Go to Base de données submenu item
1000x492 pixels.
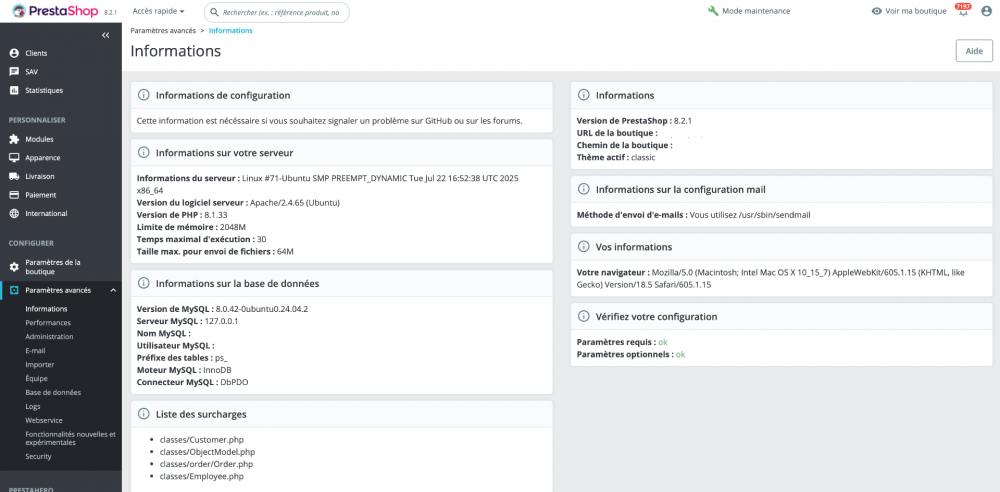tap(53, 392)
